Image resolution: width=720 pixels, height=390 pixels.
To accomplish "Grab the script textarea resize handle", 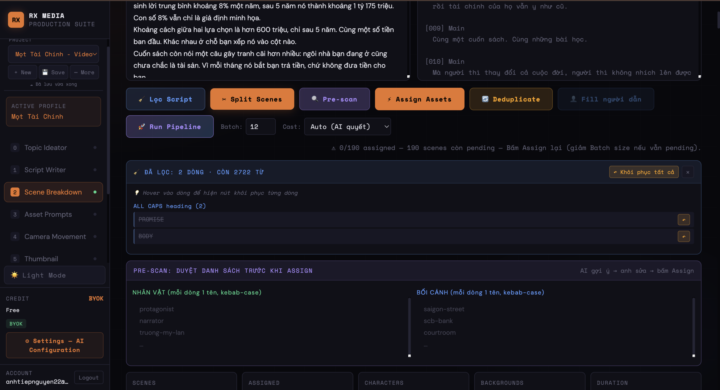I will click(408, 76).
